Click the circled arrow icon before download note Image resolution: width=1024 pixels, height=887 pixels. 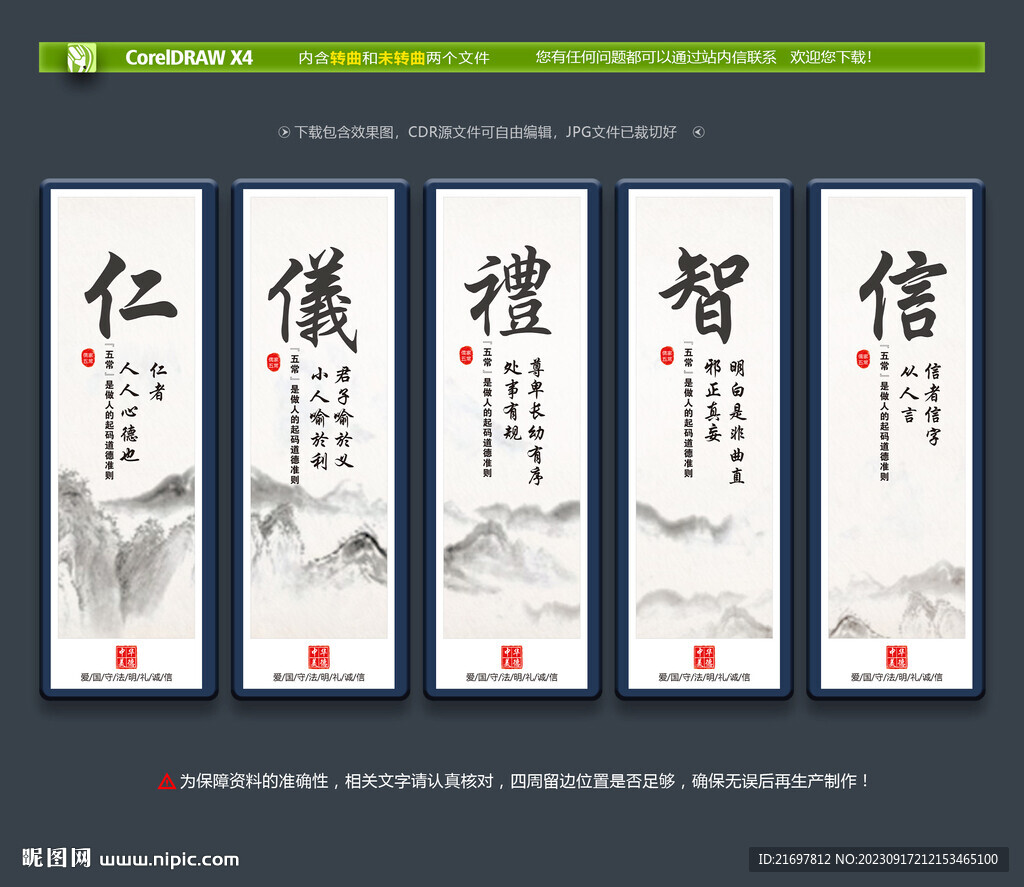coord(284,130)
